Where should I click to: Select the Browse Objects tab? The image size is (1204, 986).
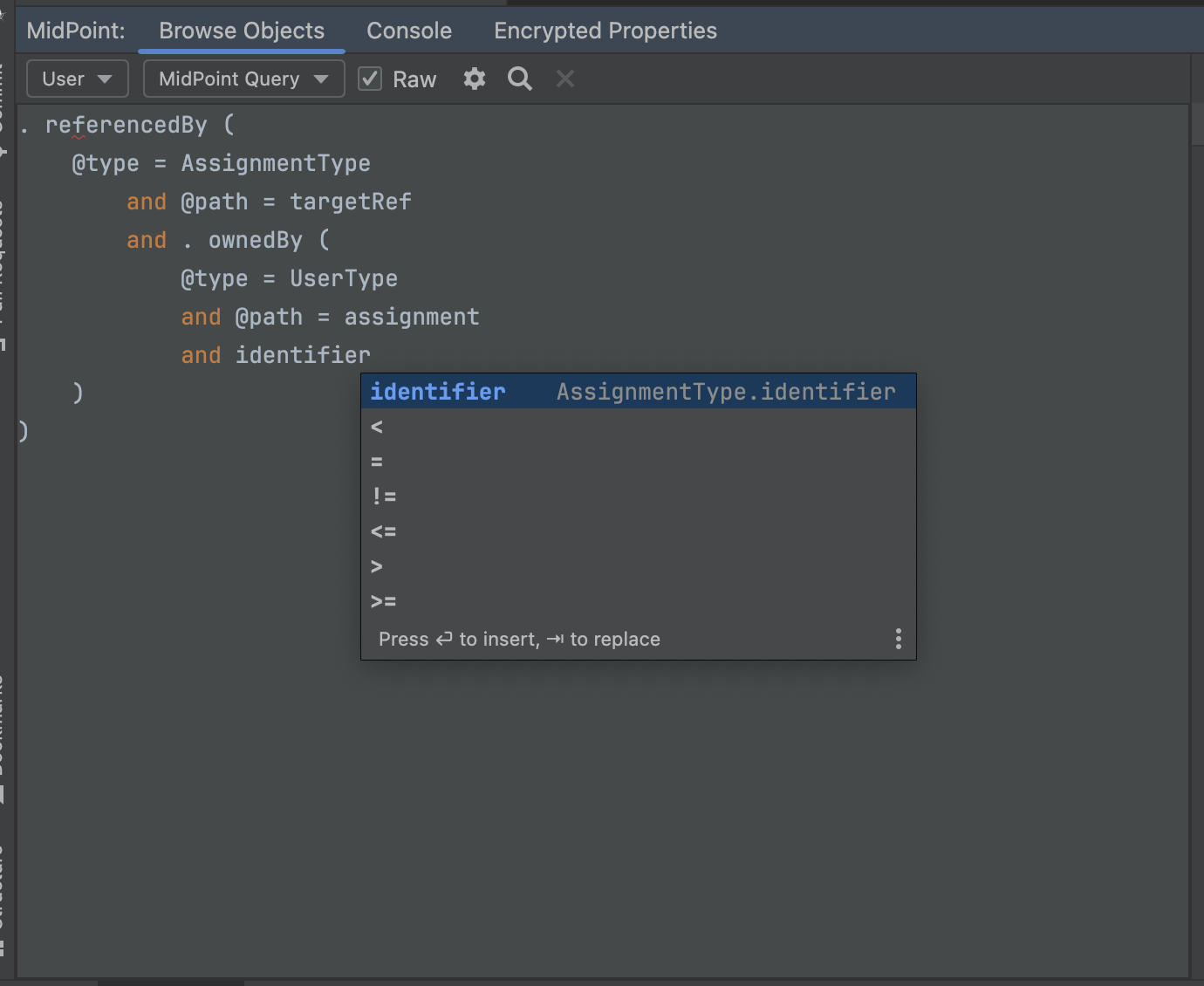tap(241, 31)
